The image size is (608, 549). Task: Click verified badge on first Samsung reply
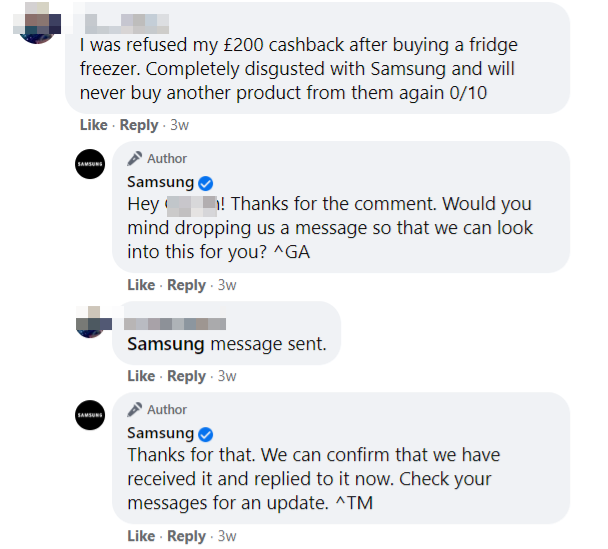[x=206, y=183]
